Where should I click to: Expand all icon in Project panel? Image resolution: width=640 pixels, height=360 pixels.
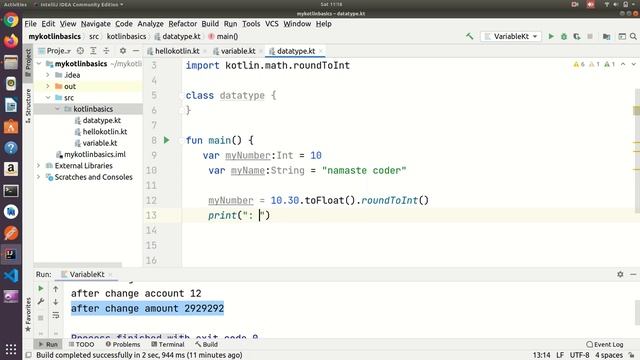point(93,51)
